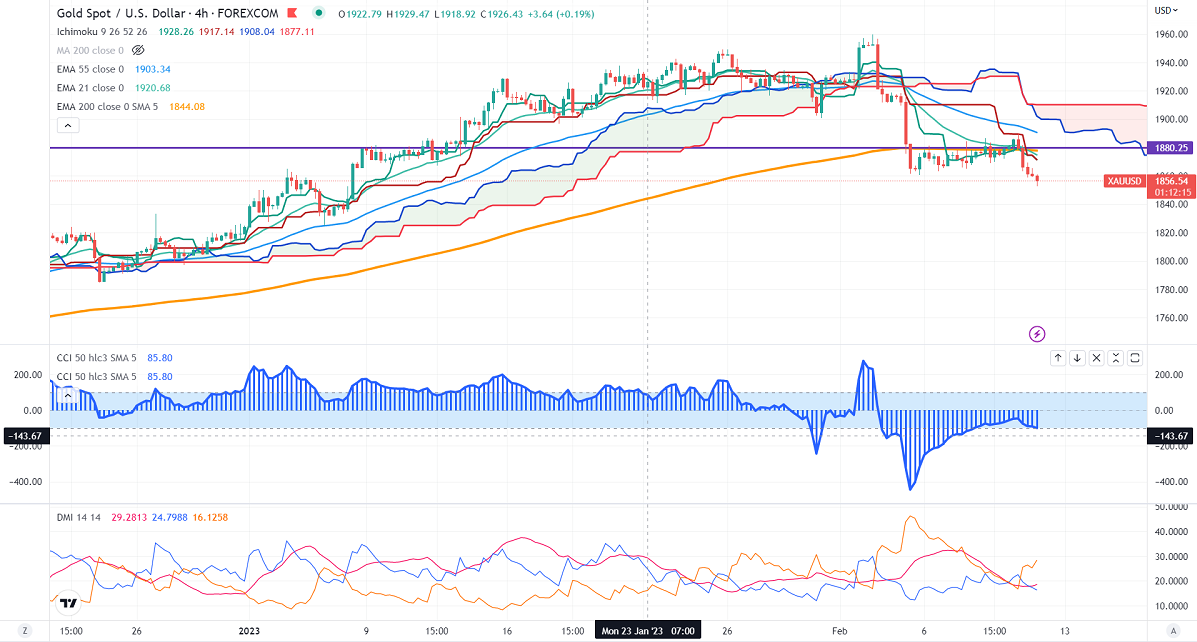Screen dimensions: 1197x642
Task: Click the TradingView logo on chart
Action: tap(69, 603)
